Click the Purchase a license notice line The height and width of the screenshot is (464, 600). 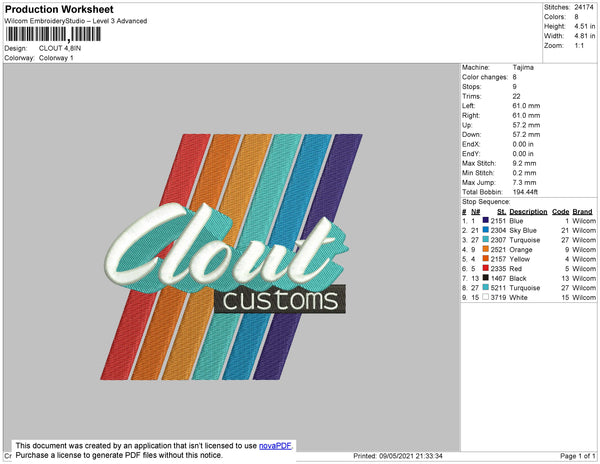[x=119, y=455]
